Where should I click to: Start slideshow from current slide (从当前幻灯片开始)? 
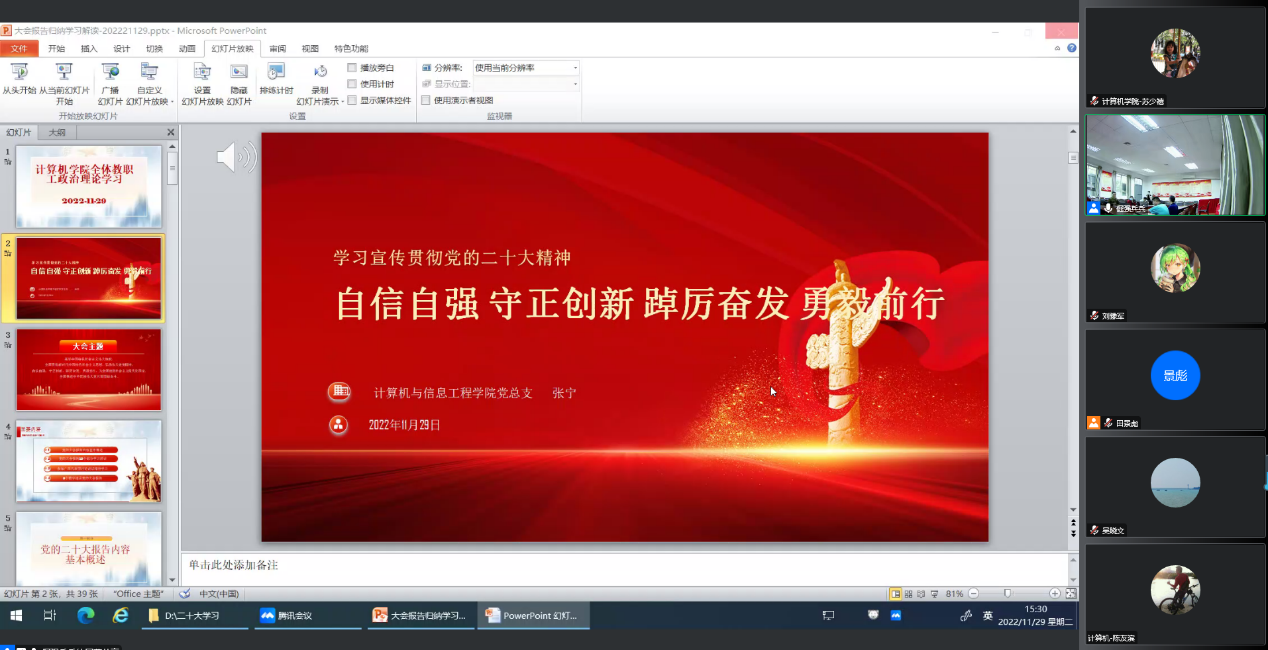coord(64,82)
